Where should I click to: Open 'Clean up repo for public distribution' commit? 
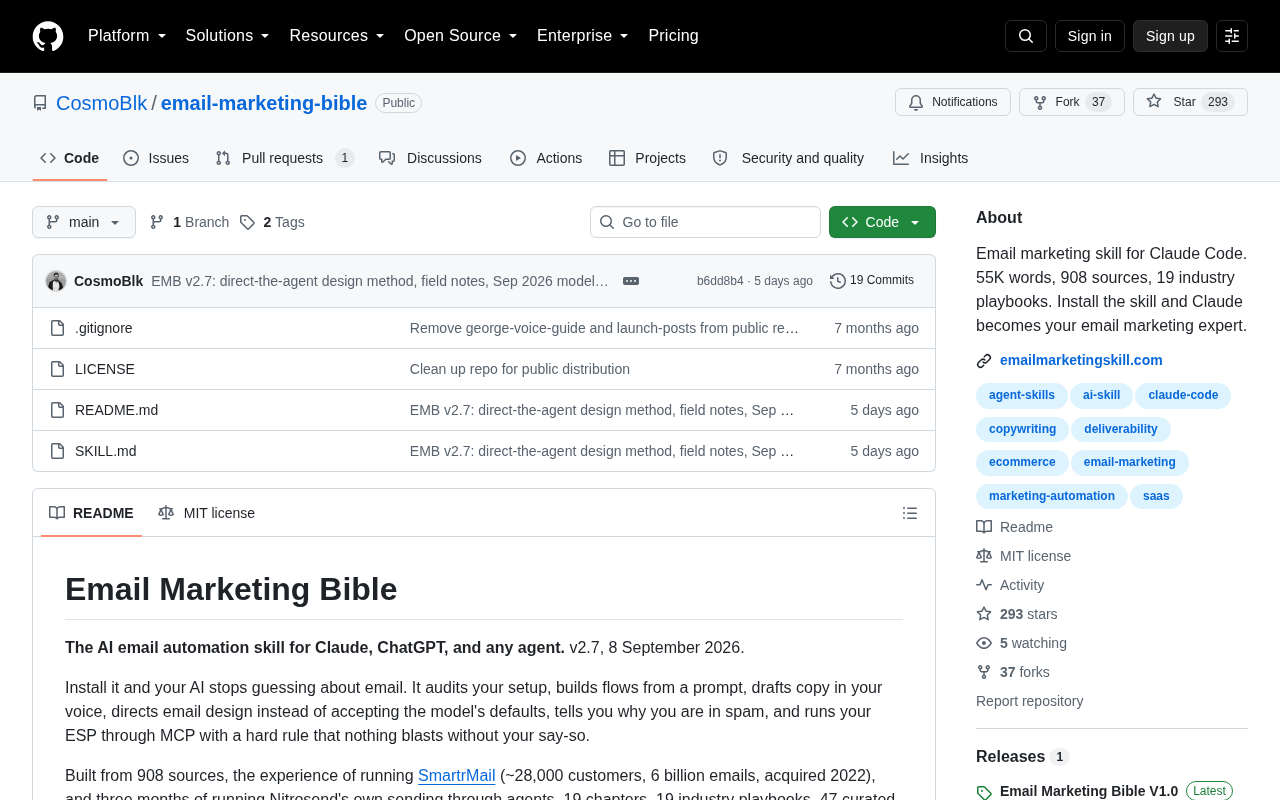(x=520, y=369)
